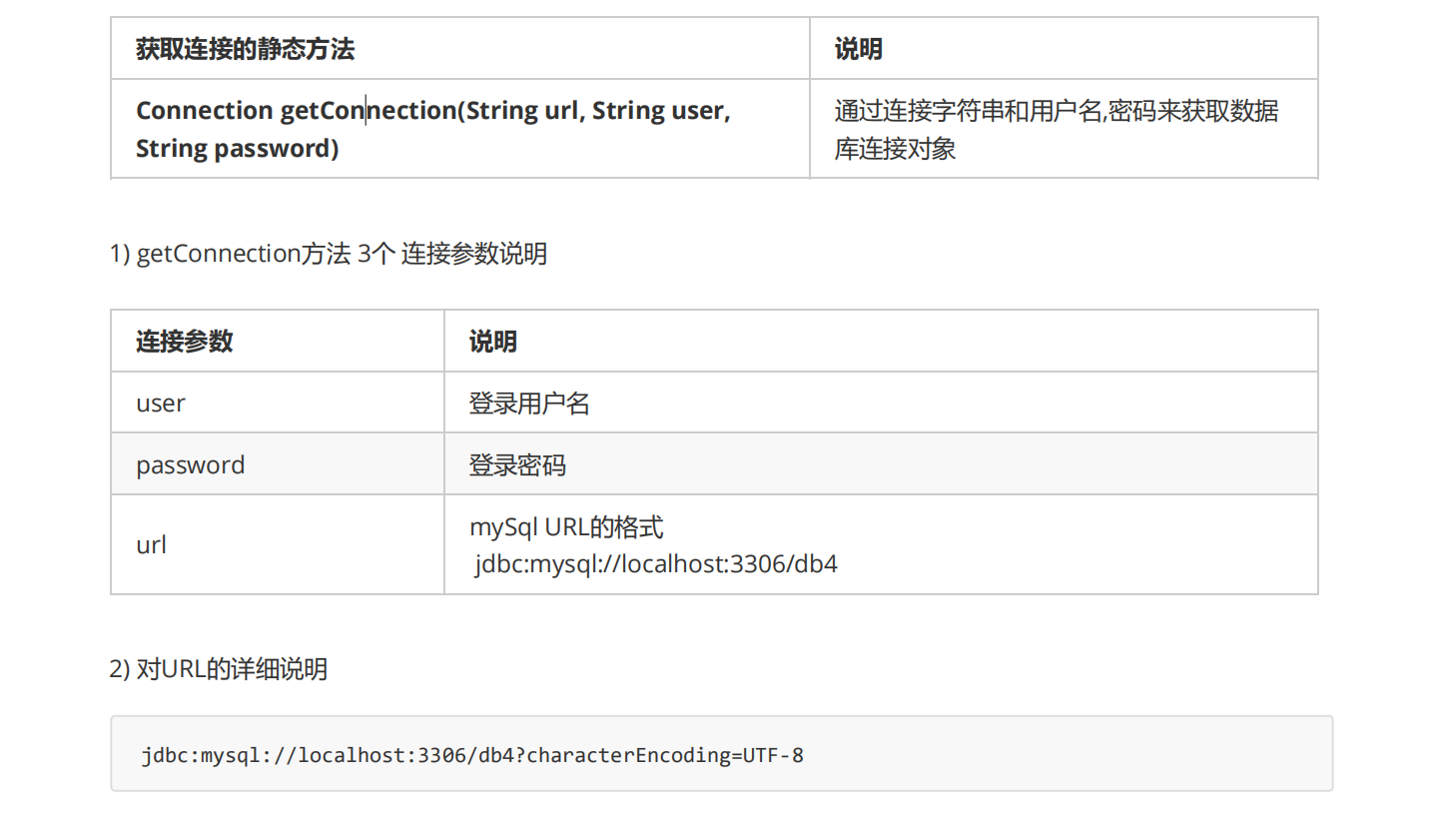Image resolution: width=1456 pixels, height=817 pixels.
Task: Click '说明' header in the first table
Action: point(858,49)
